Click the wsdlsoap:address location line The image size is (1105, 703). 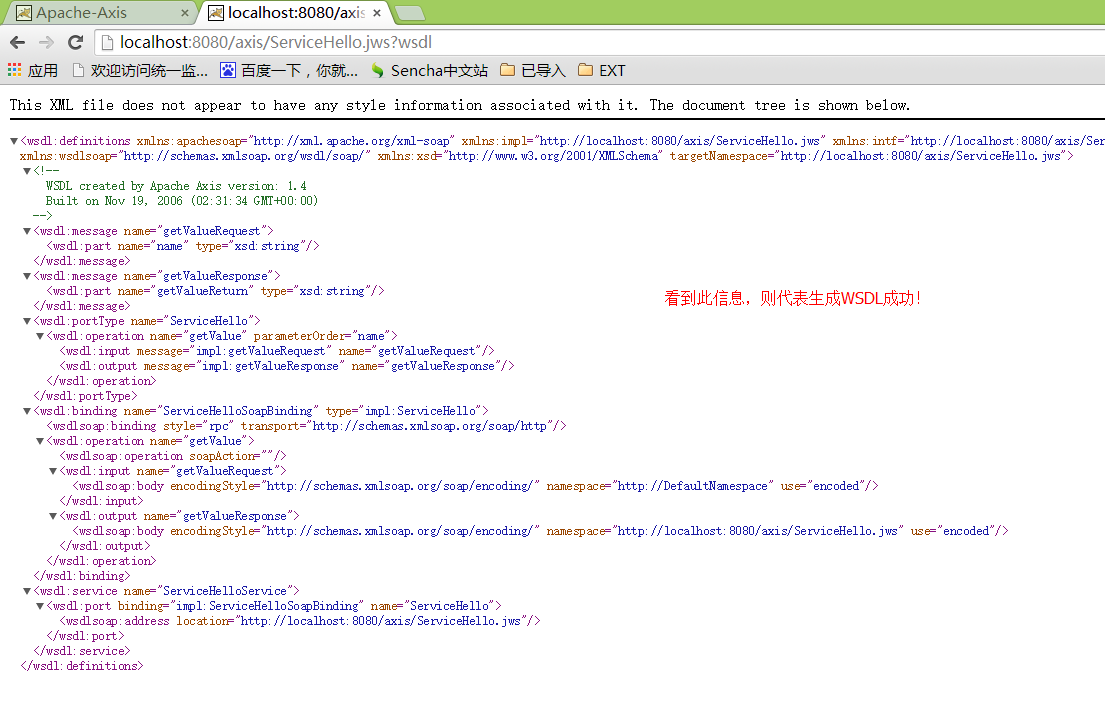click(300, 621)
